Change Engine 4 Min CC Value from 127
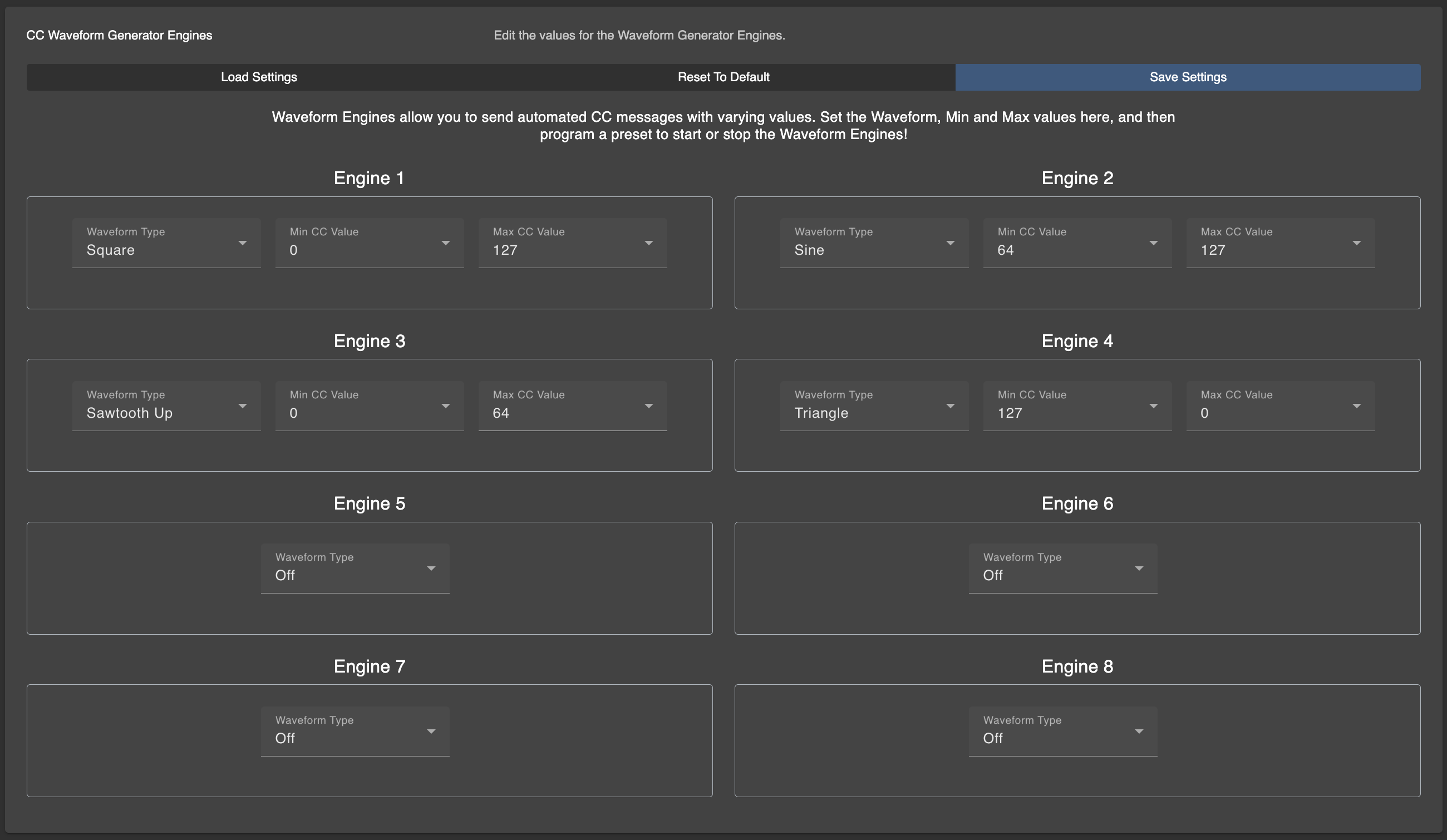1447x840 pixels. tap(1077, 406)
